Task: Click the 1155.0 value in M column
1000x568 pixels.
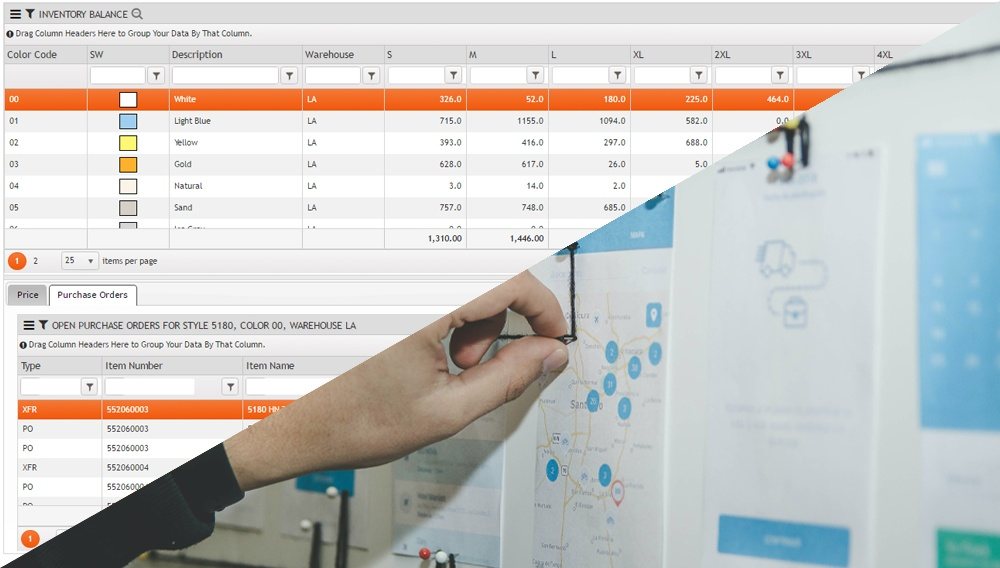Action: tap(530, 121)
